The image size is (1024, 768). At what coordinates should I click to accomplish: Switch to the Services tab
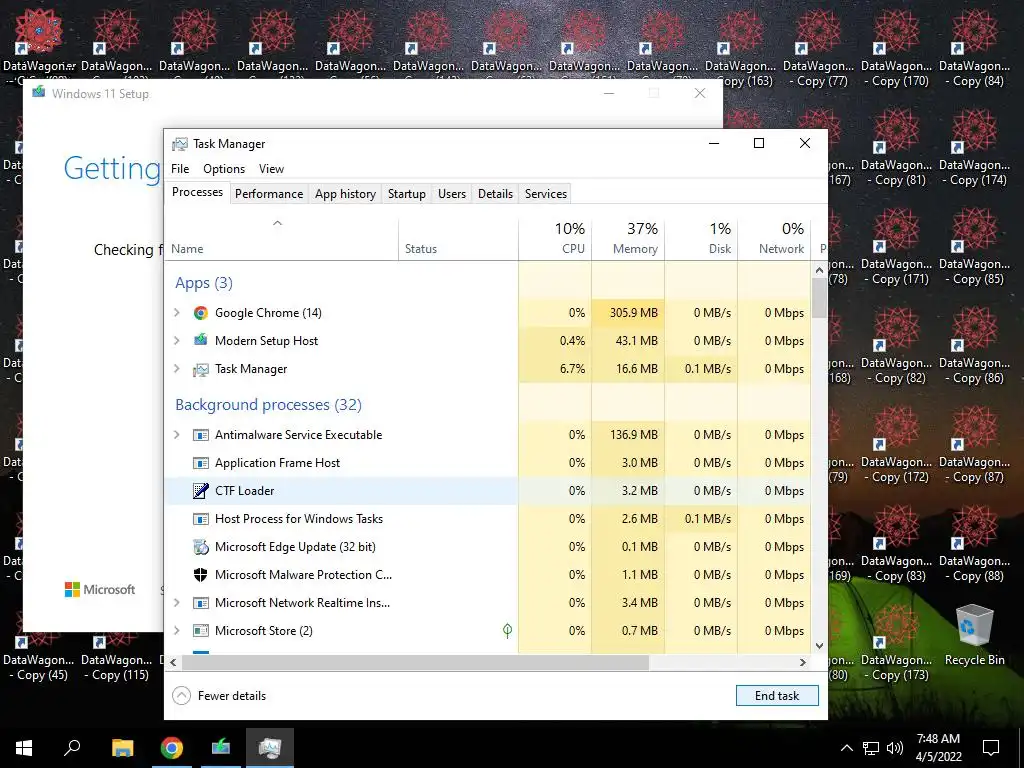point(546,194)
